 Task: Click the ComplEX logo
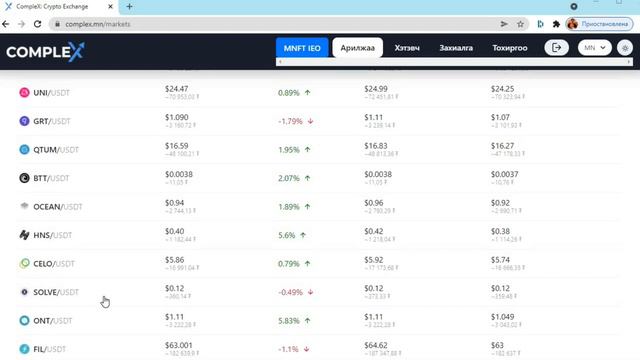pyautogui.click(x=45, y=51)
